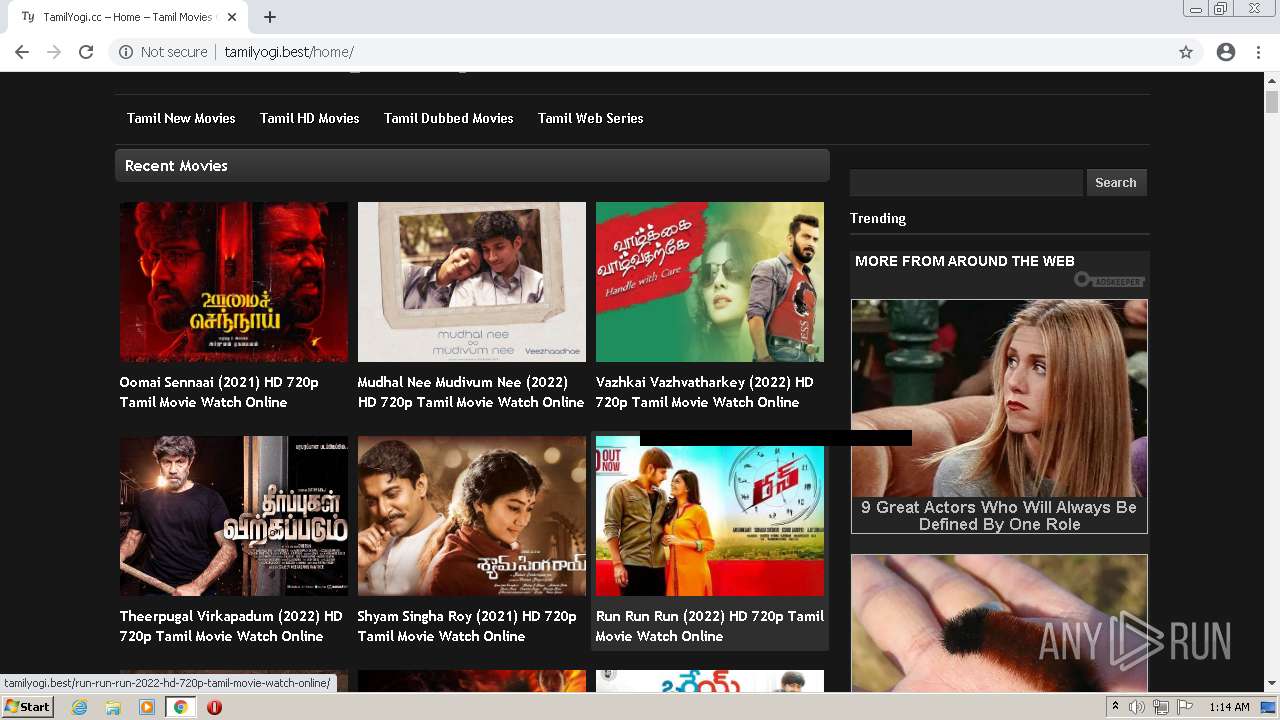Click the browser forward arrow
The height and width of the screenshot is (720, 1280).
pos(54,52)
